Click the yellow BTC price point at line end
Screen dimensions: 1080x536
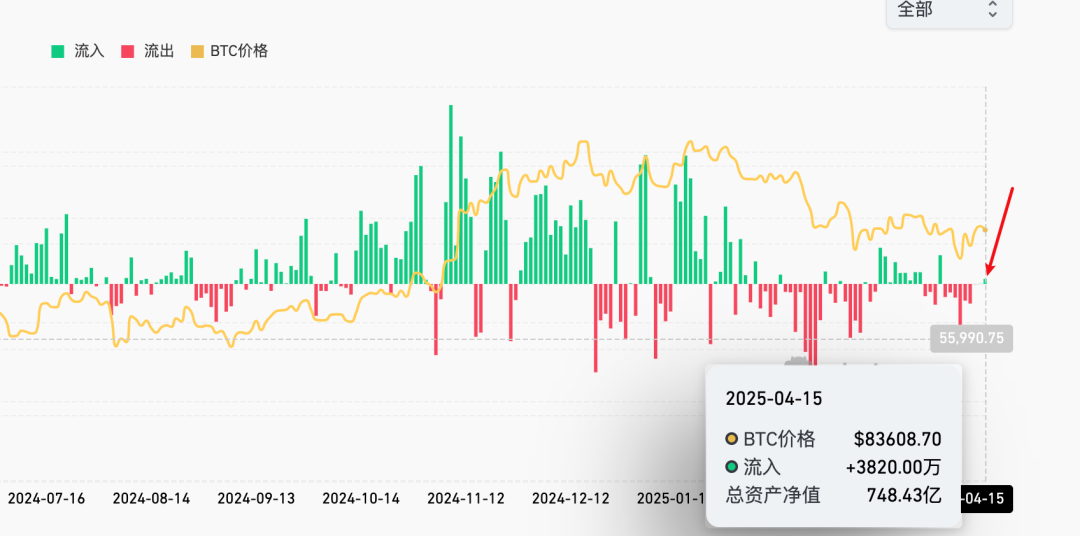[x=986, y=229]
